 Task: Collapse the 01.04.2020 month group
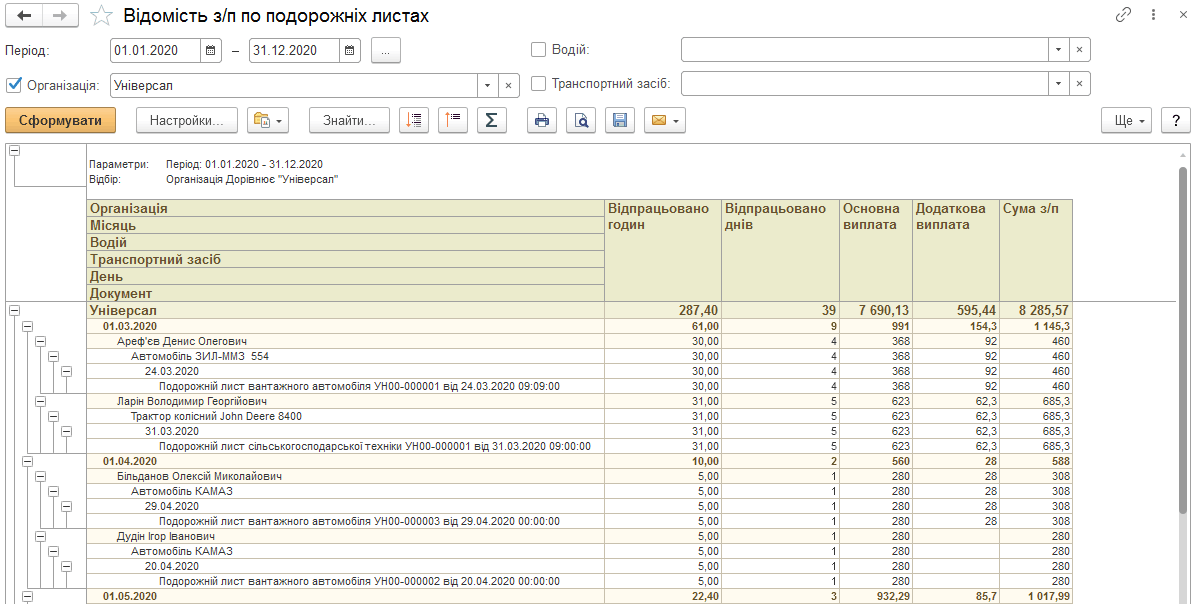(27, 461)
